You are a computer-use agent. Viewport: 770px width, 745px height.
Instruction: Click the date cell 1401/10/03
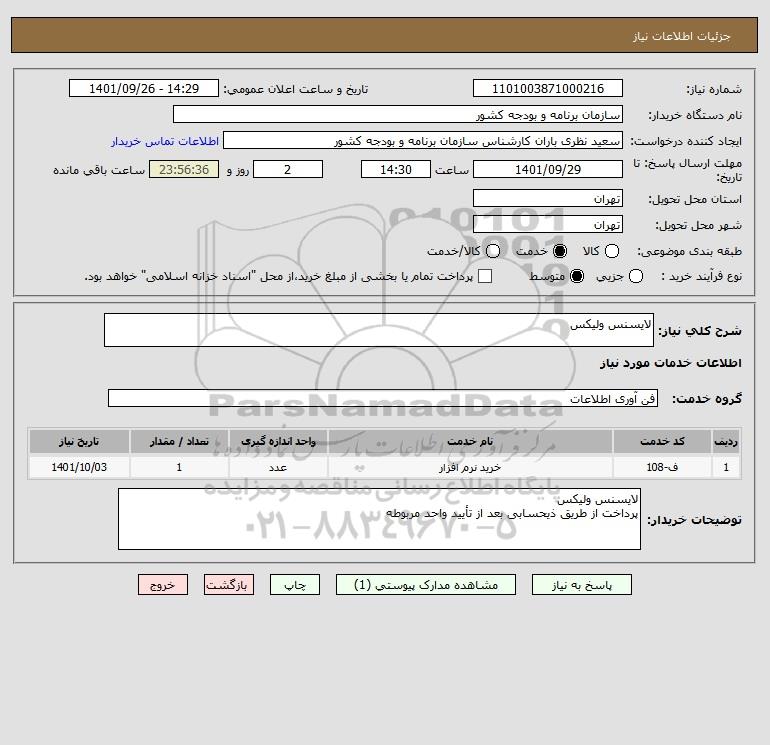pos(79,467)
